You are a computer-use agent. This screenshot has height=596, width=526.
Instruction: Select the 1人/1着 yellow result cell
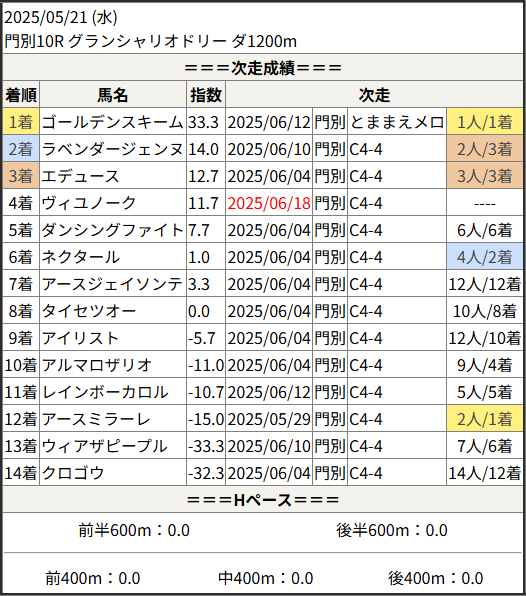point(484,122)
